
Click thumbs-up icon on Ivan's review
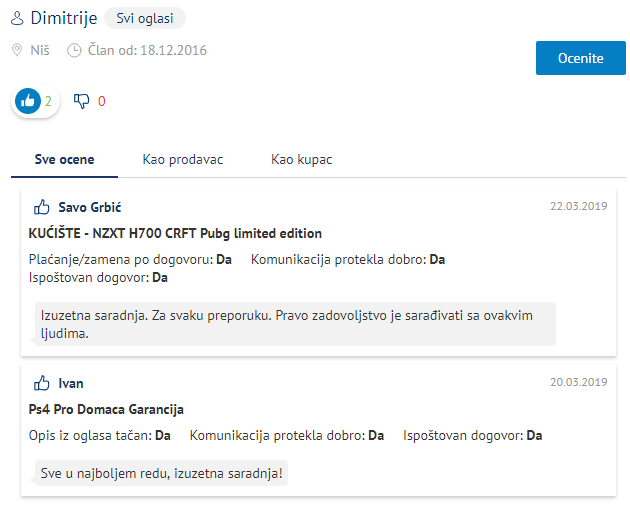(42, 383)
